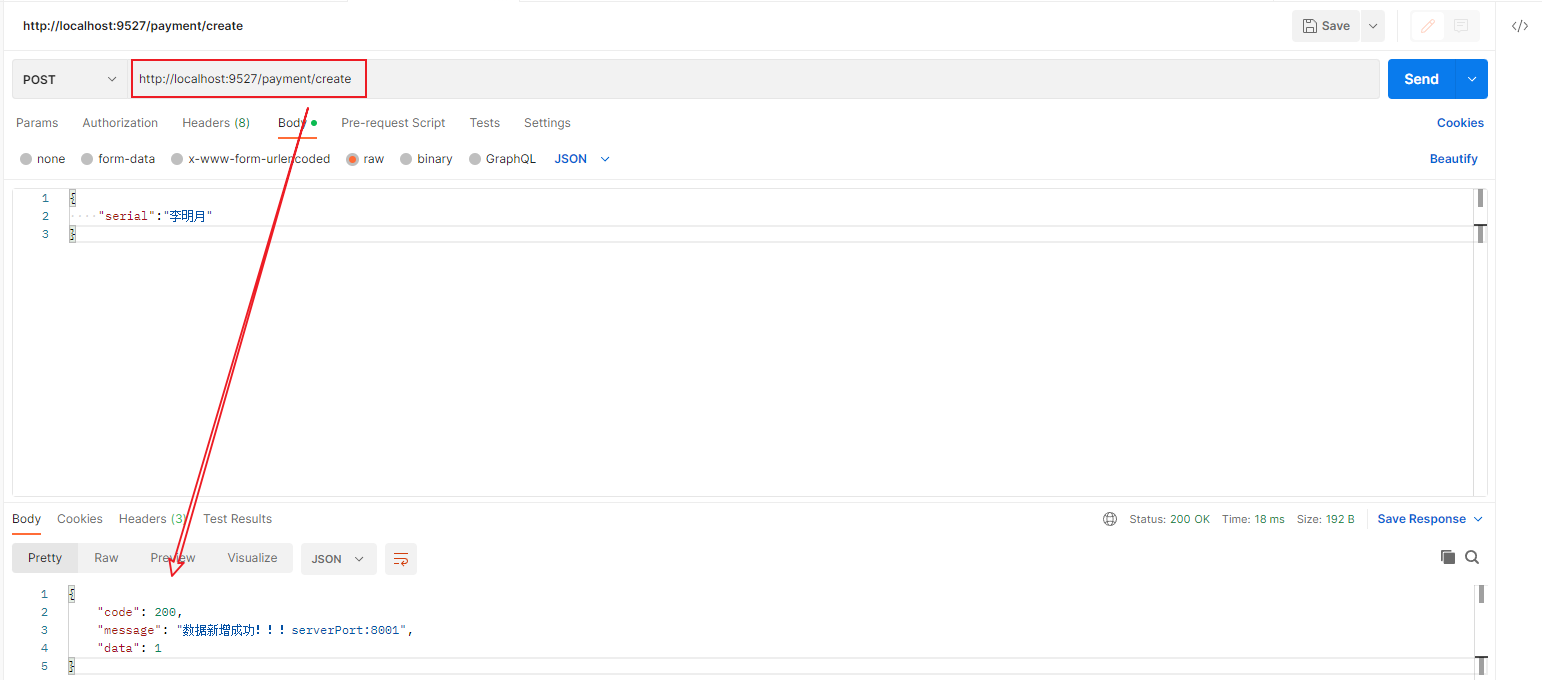Click the Save button with disk icon

(1326, 26)
